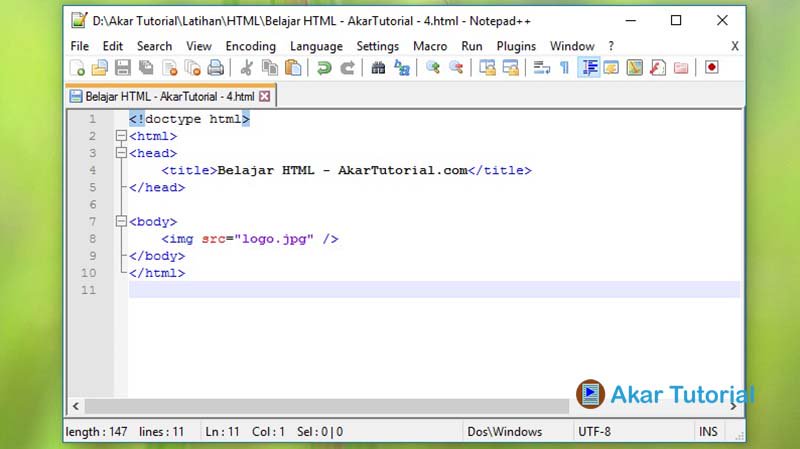Click the Redo arrow icon
Image resolution: width=800 pixels, height=449 pixels.
(347, 68)
